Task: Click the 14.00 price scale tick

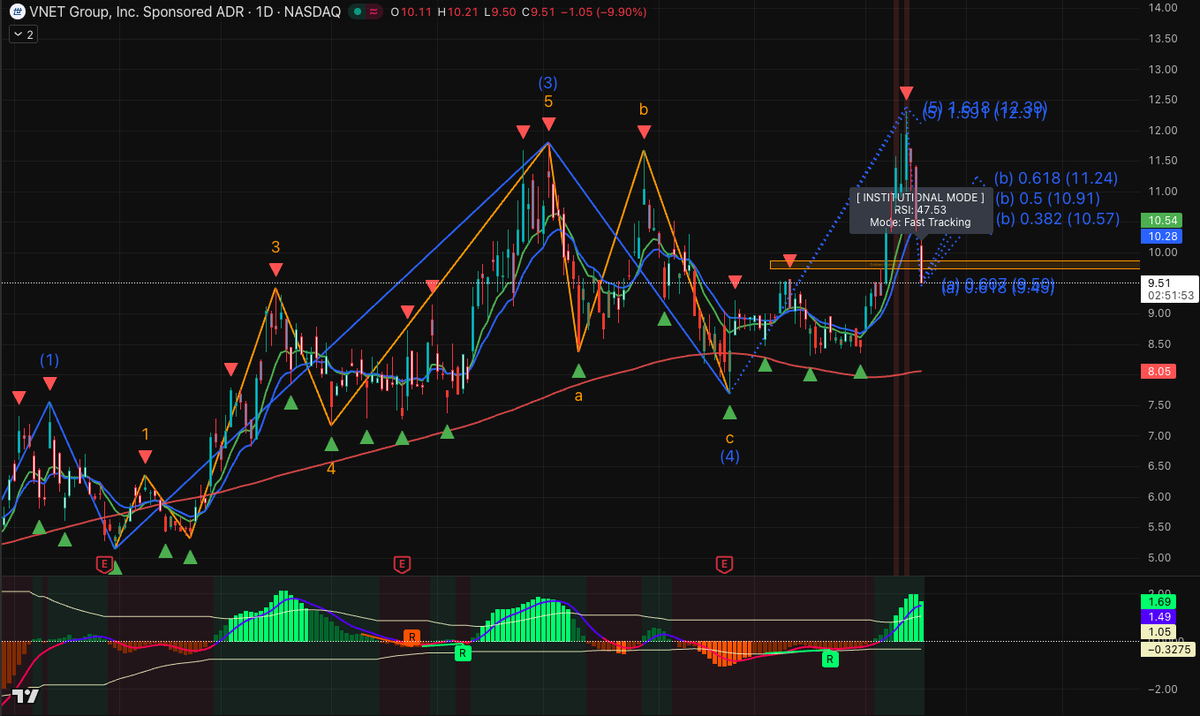Action: [1162, 8]
